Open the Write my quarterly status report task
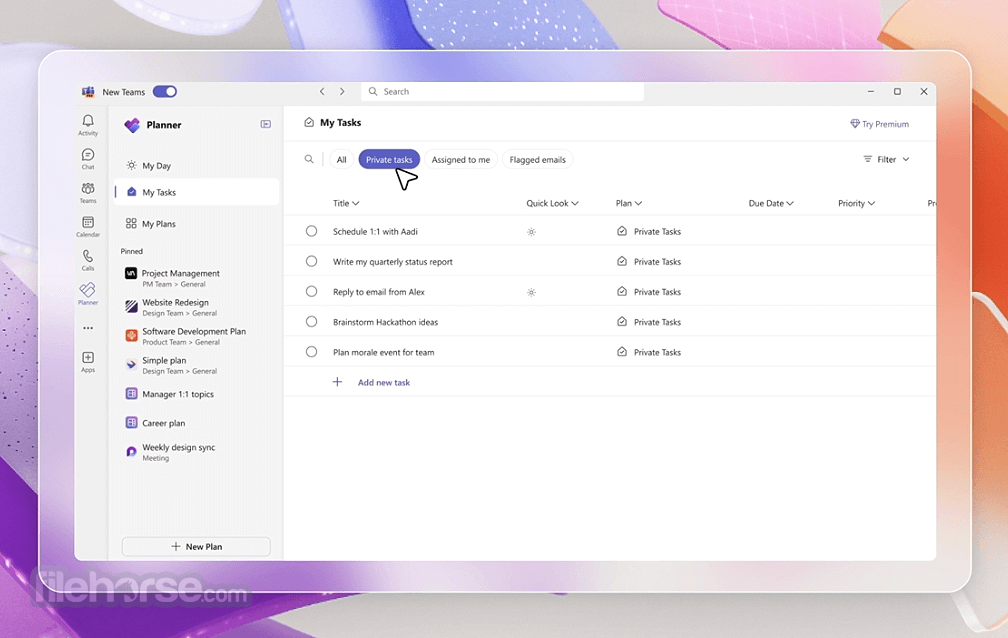 point(392,262)
